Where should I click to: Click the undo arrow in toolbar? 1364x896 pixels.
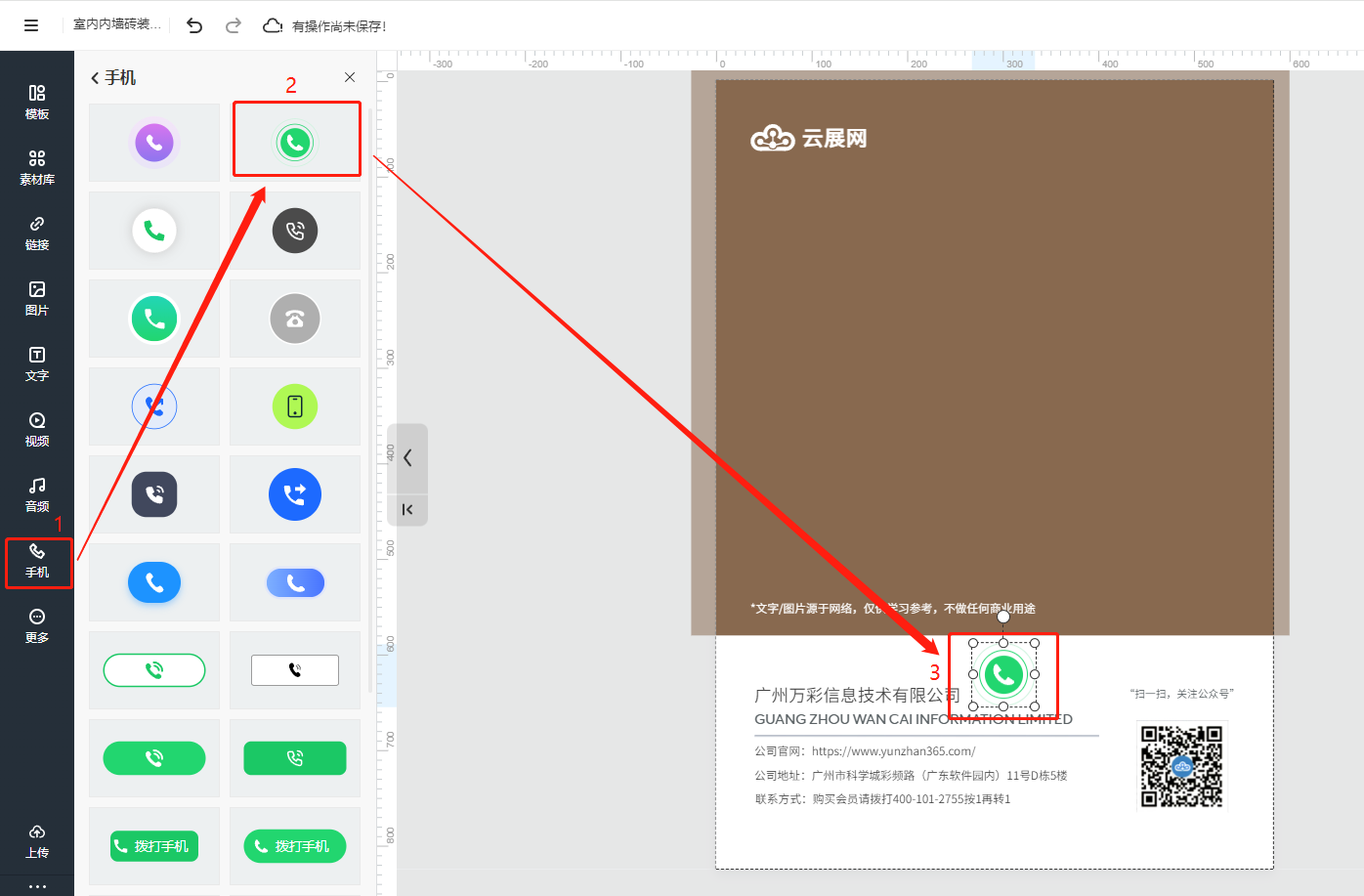[x=194, y=25]
